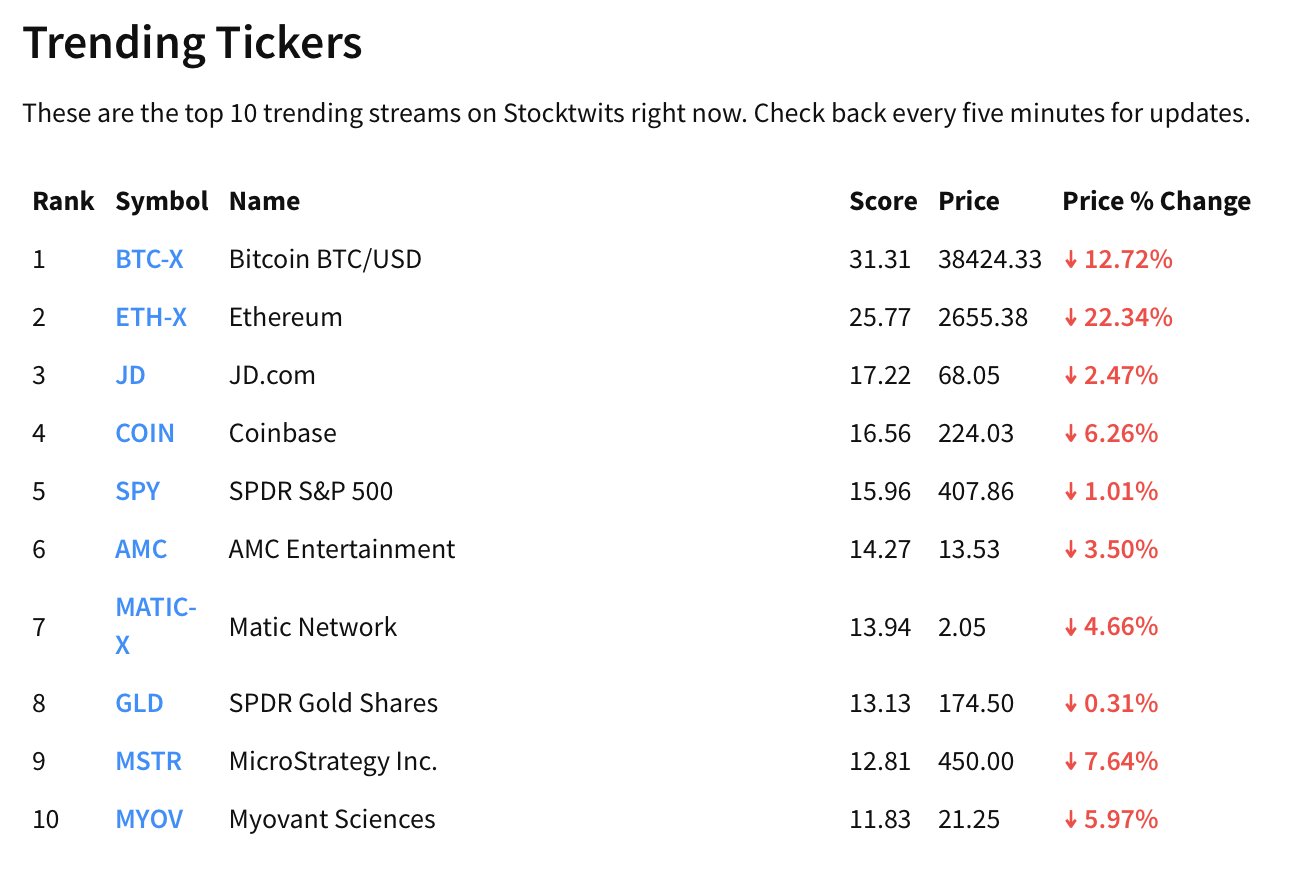This screenshot has height=888, width=1304.
Task: Open the BTC-X ticker link
Action: click(149, 260)
